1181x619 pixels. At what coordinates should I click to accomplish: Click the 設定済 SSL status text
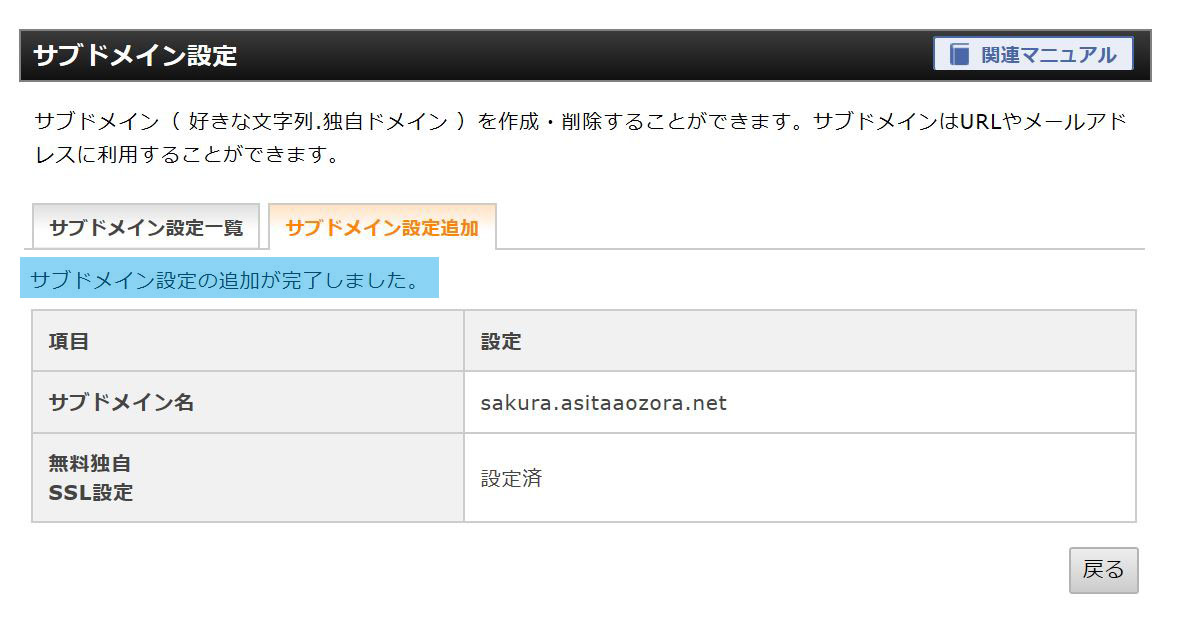(511, 478)
